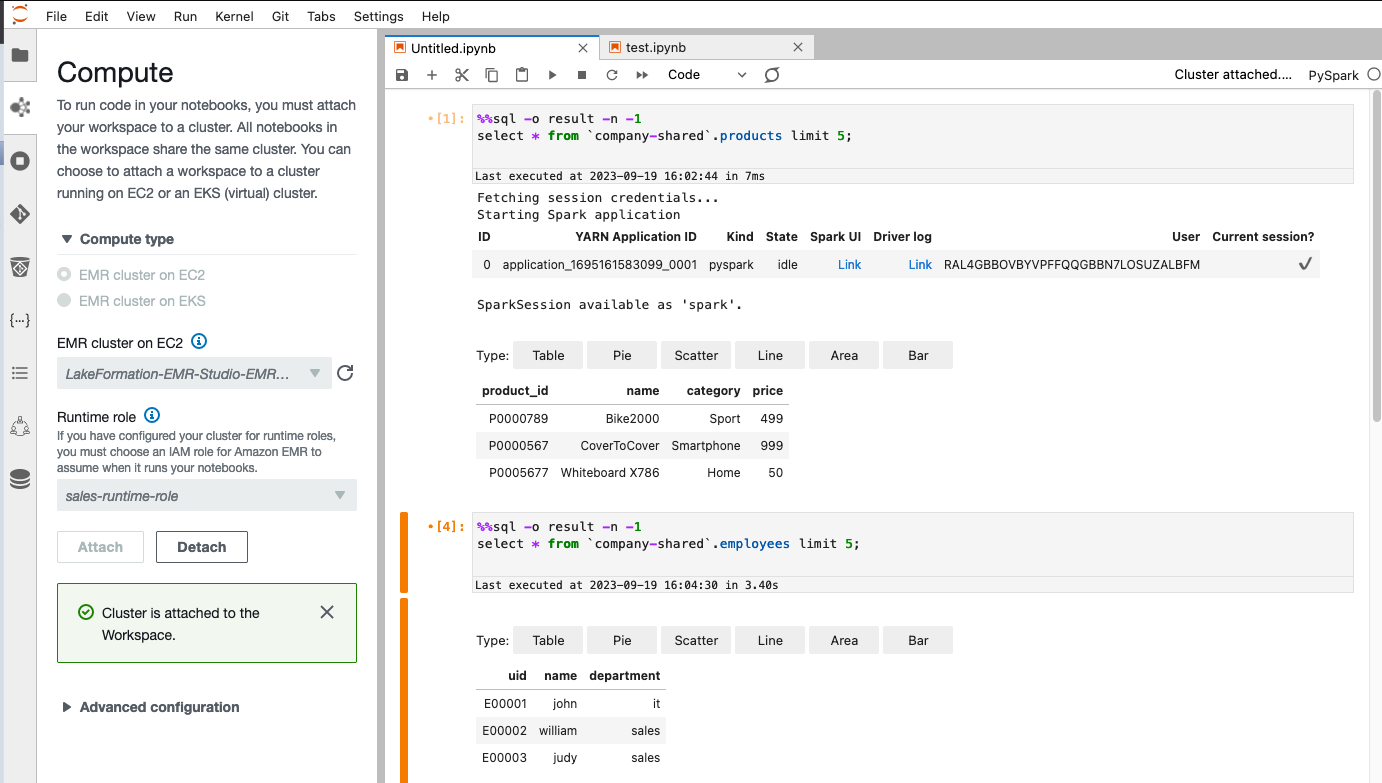Open the table of contents panel

tap(20, 372)
